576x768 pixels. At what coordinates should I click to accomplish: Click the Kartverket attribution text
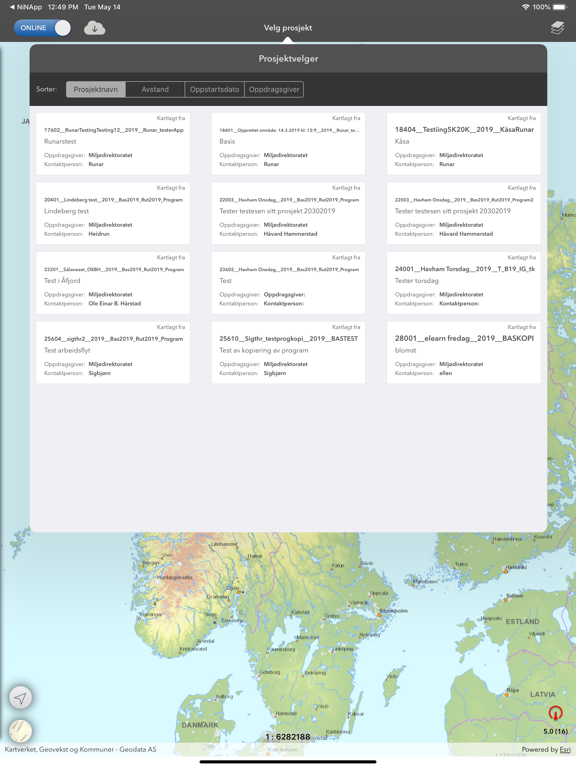80,749
